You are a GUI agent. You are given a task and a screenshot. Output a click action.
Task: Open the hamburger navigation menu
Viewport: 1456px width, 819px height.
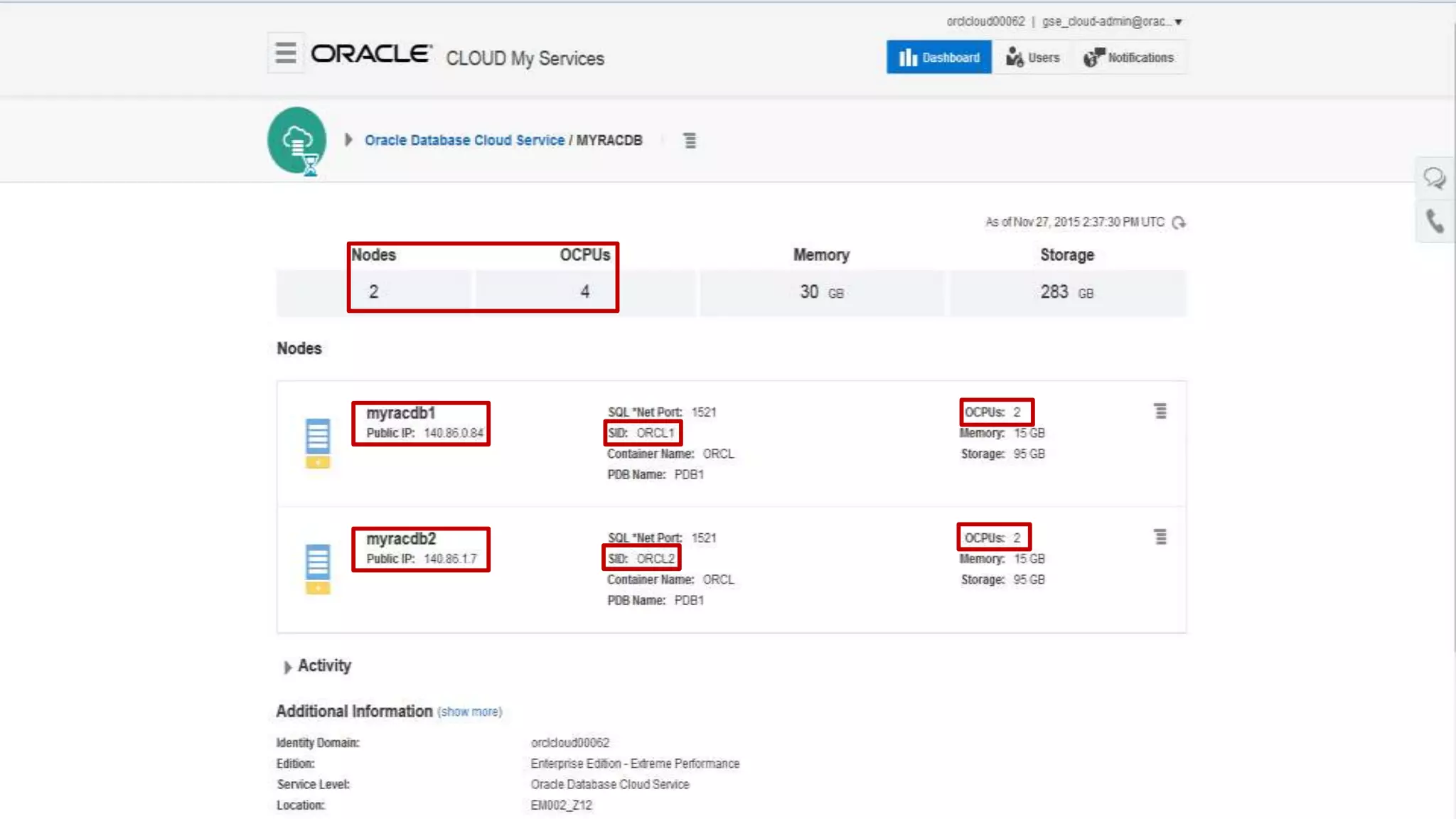(x=286, y=53)
